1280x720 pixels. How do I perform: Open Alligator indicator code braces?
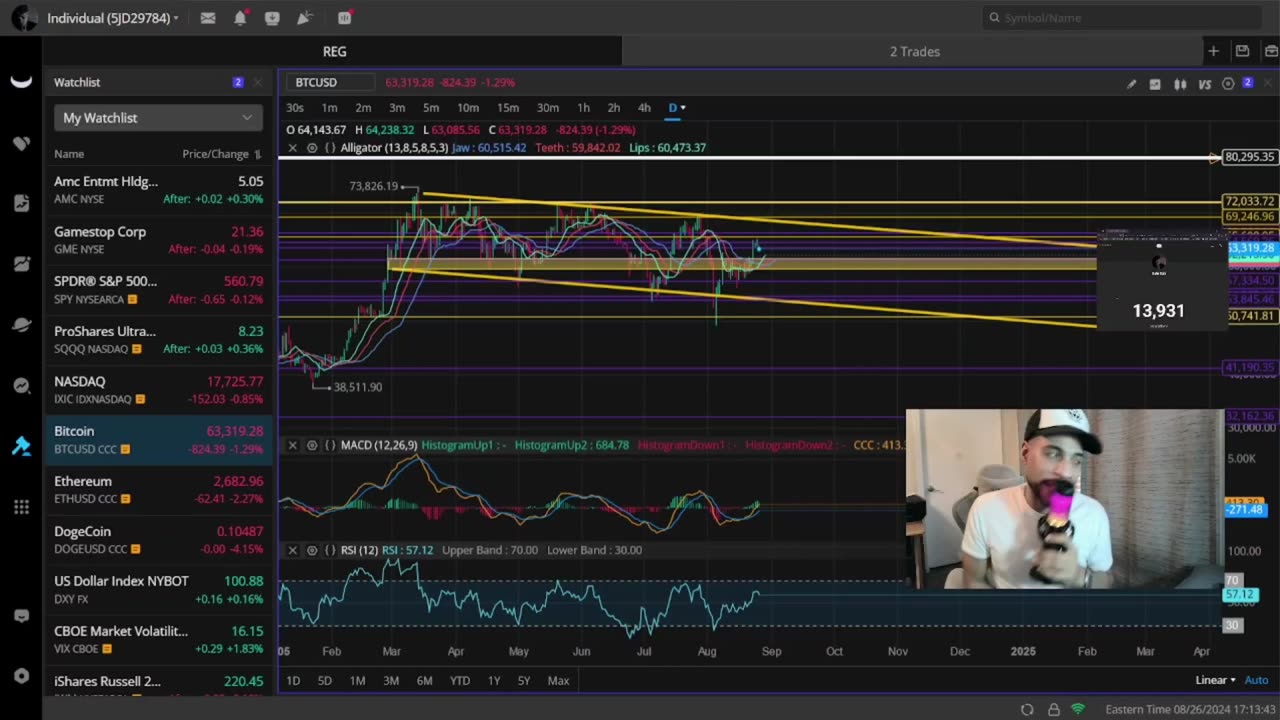[330, 148]
